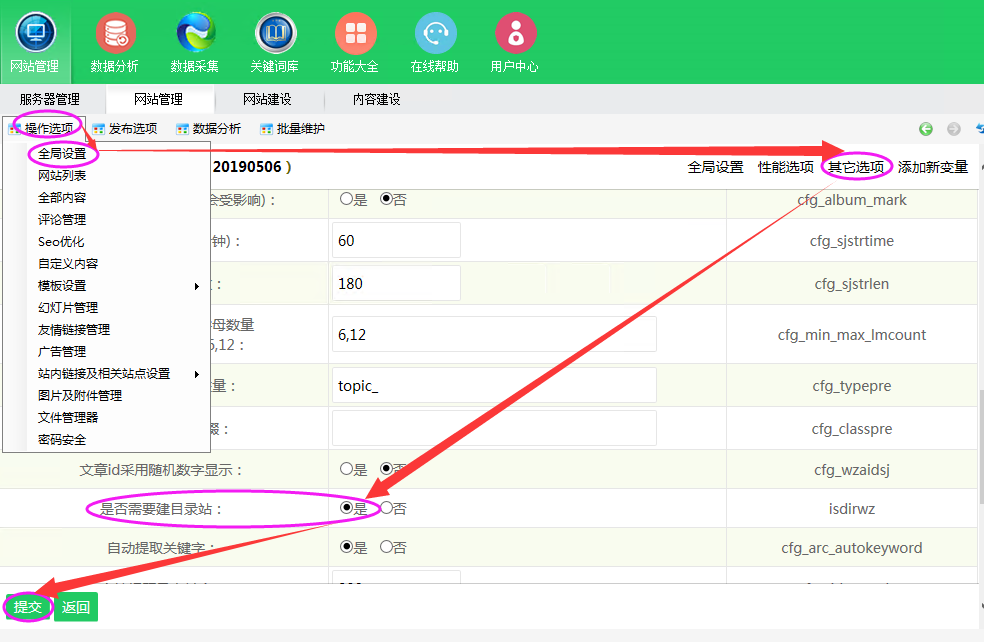Click the grey forward arrow icon
Image resolution: width=984 pixels, height=642 pixels.
coord(954,129)
